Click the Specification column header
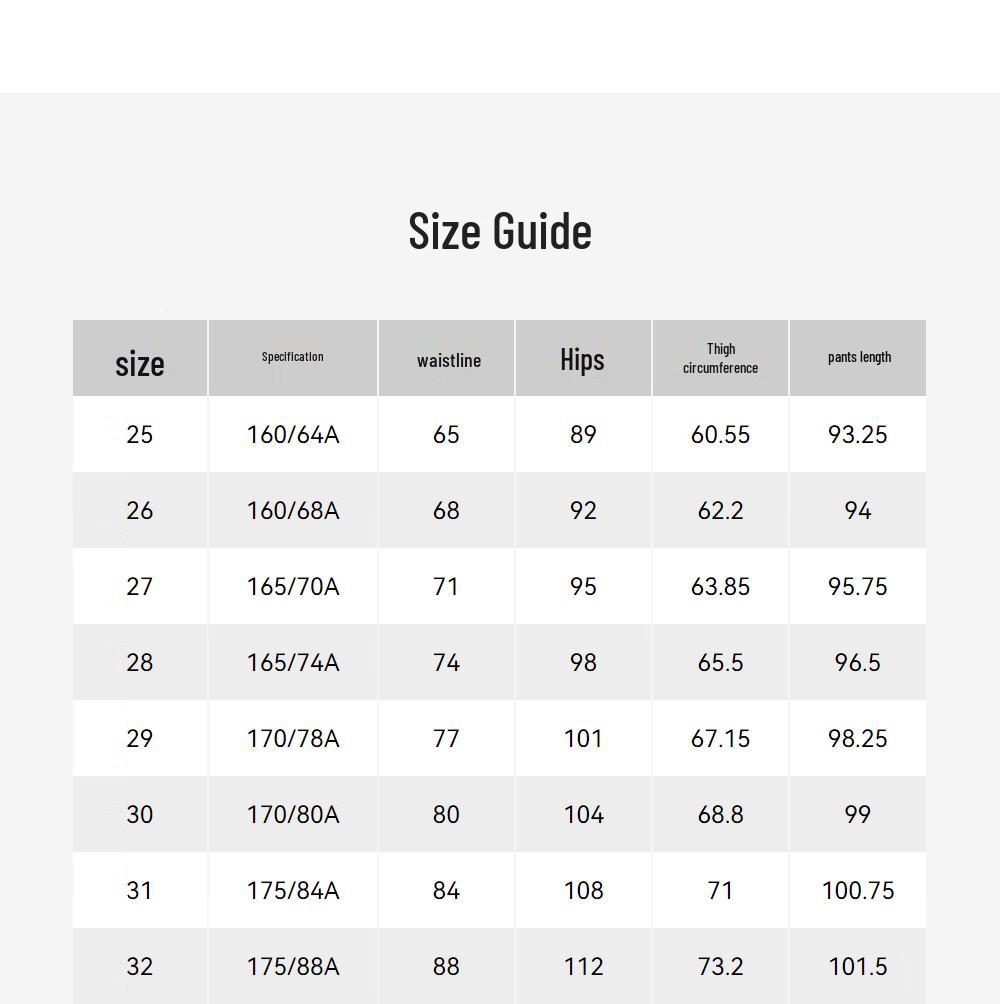The width and height of the screenshot is (1000, 1004). tap(293, 357)
